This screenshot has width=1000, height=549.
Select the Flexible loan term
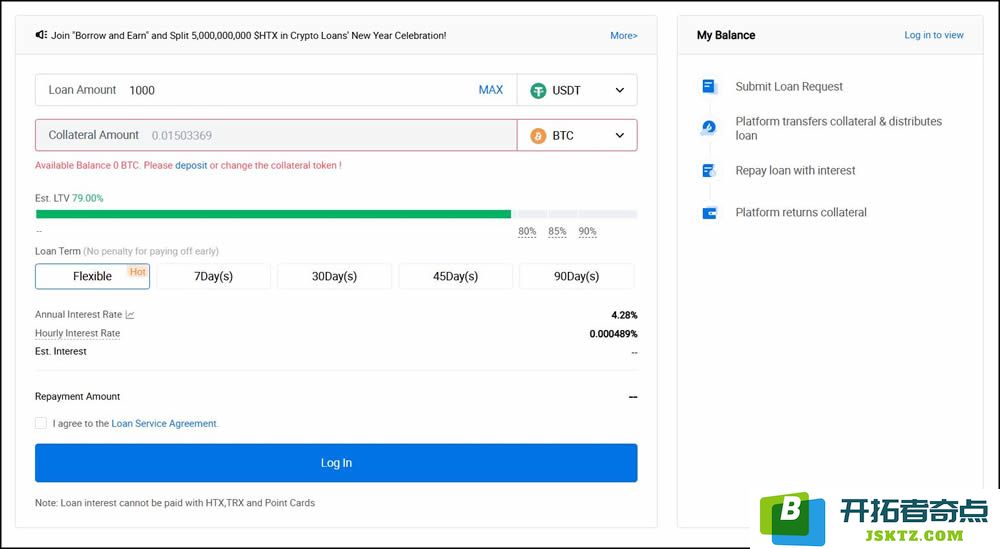click(92, 276)
